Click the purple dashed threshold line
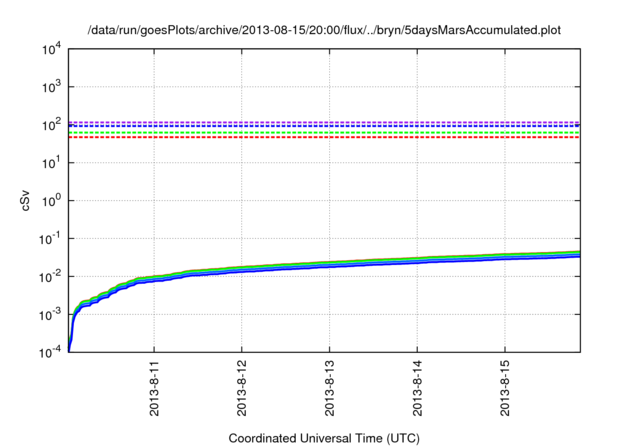The image size is (640, 448). click(324, 122)
